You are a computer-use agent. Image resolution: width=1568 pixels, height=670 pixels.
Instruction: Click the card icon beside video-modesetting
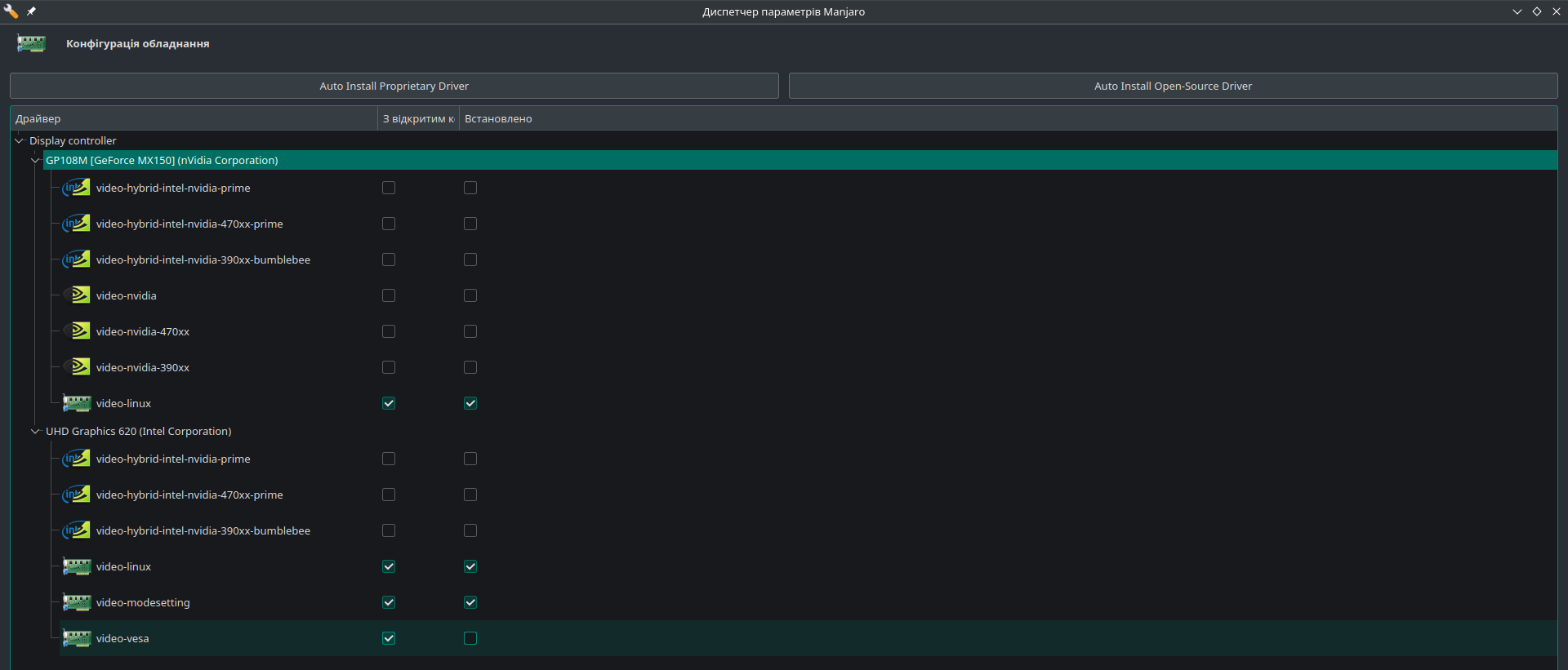pyautogui.click(x=77, y=602)
